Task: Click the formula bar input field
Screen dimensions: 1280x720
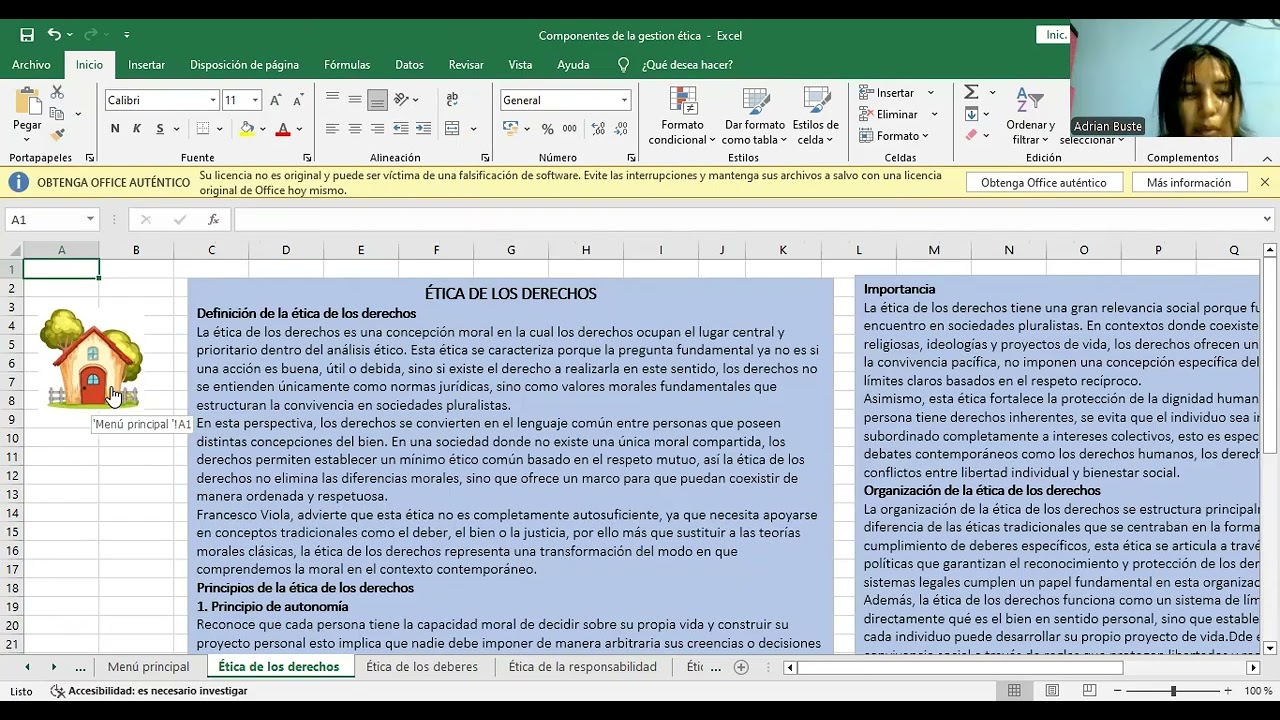Action: click(x=745, y=219)
